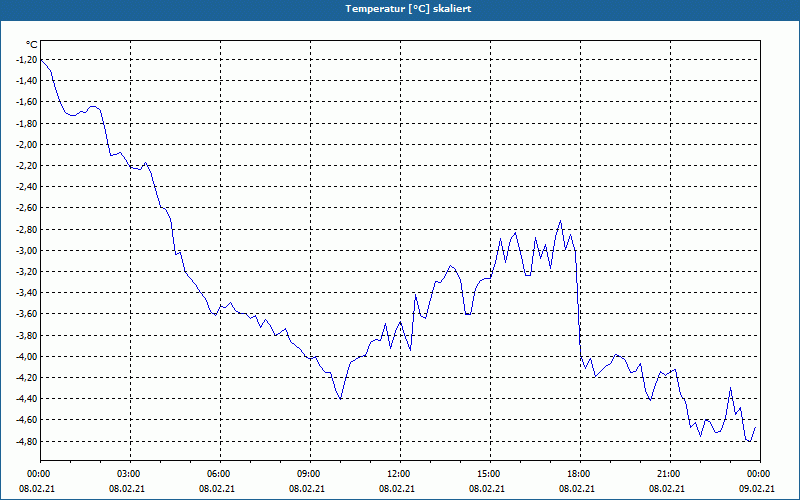Click the -2,80 y-axis label
This screenshot has height=500, width=800.
pyautogui.click(x=27, y=230)
